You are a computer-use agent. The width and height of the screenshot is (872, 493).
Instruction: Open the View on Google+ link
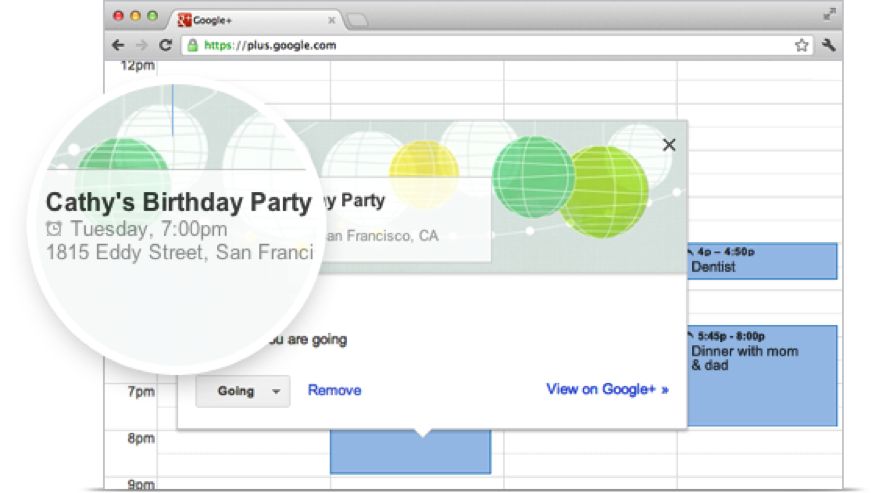click(607, 389)
